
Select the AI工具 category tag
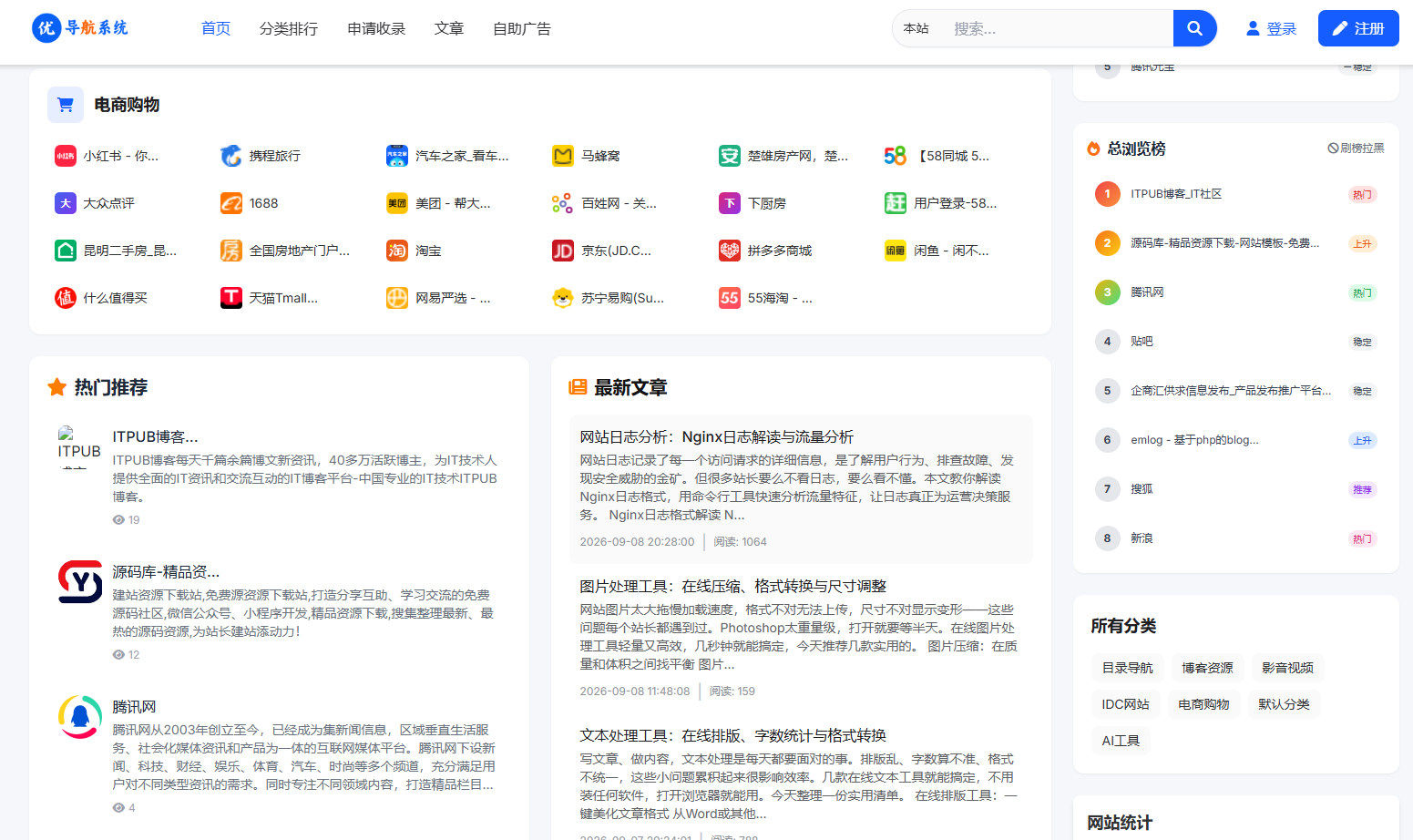point(1121,741)
